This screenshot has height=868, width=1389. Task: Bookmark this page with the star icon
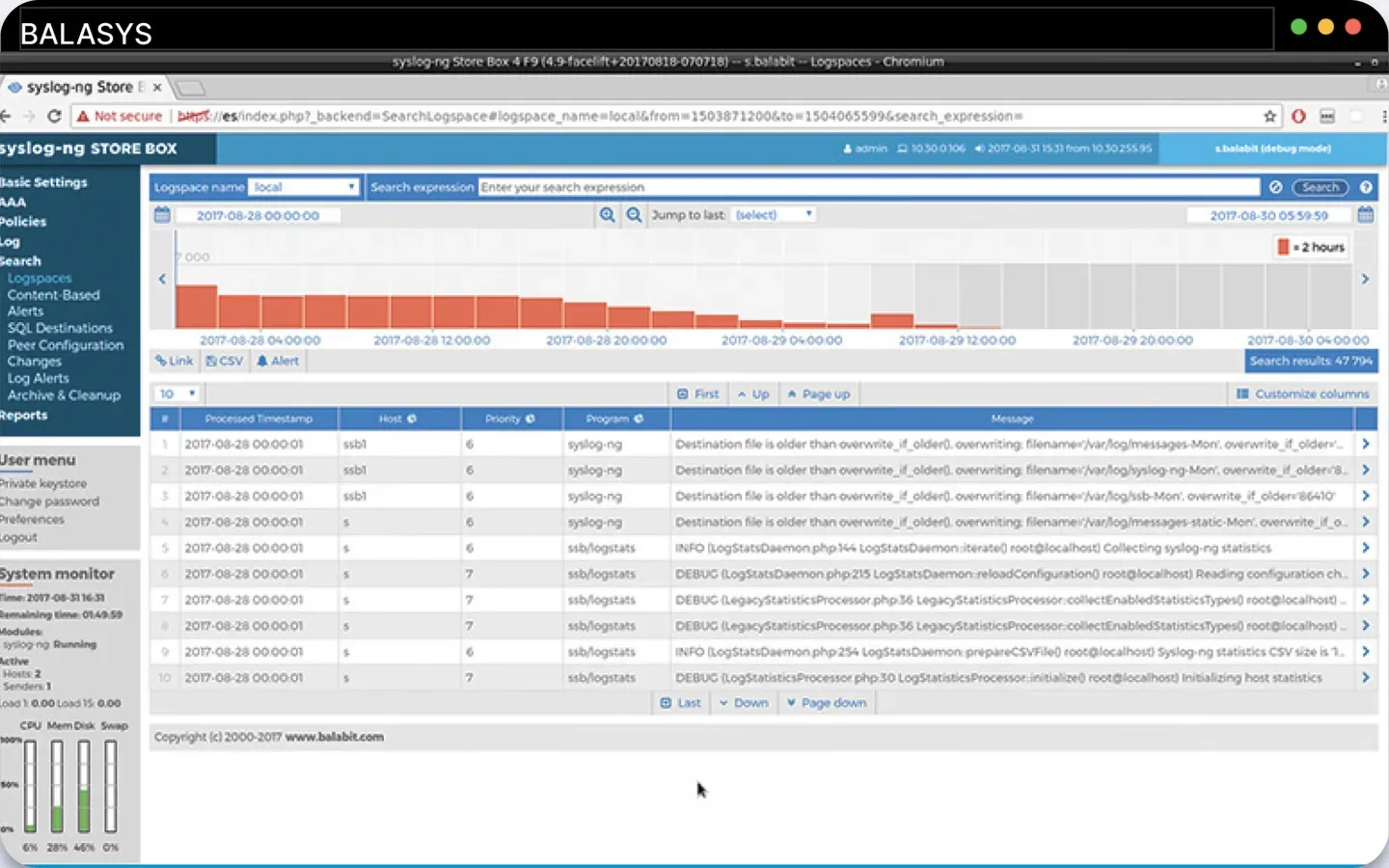pyautogui.click(x=1270, y=116)
